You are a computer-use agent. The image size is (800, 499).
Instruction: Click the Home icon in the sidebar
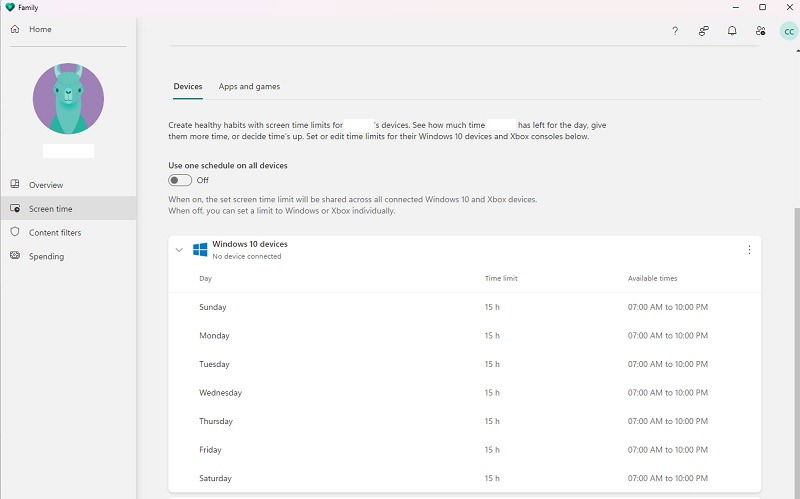point(15,29)
